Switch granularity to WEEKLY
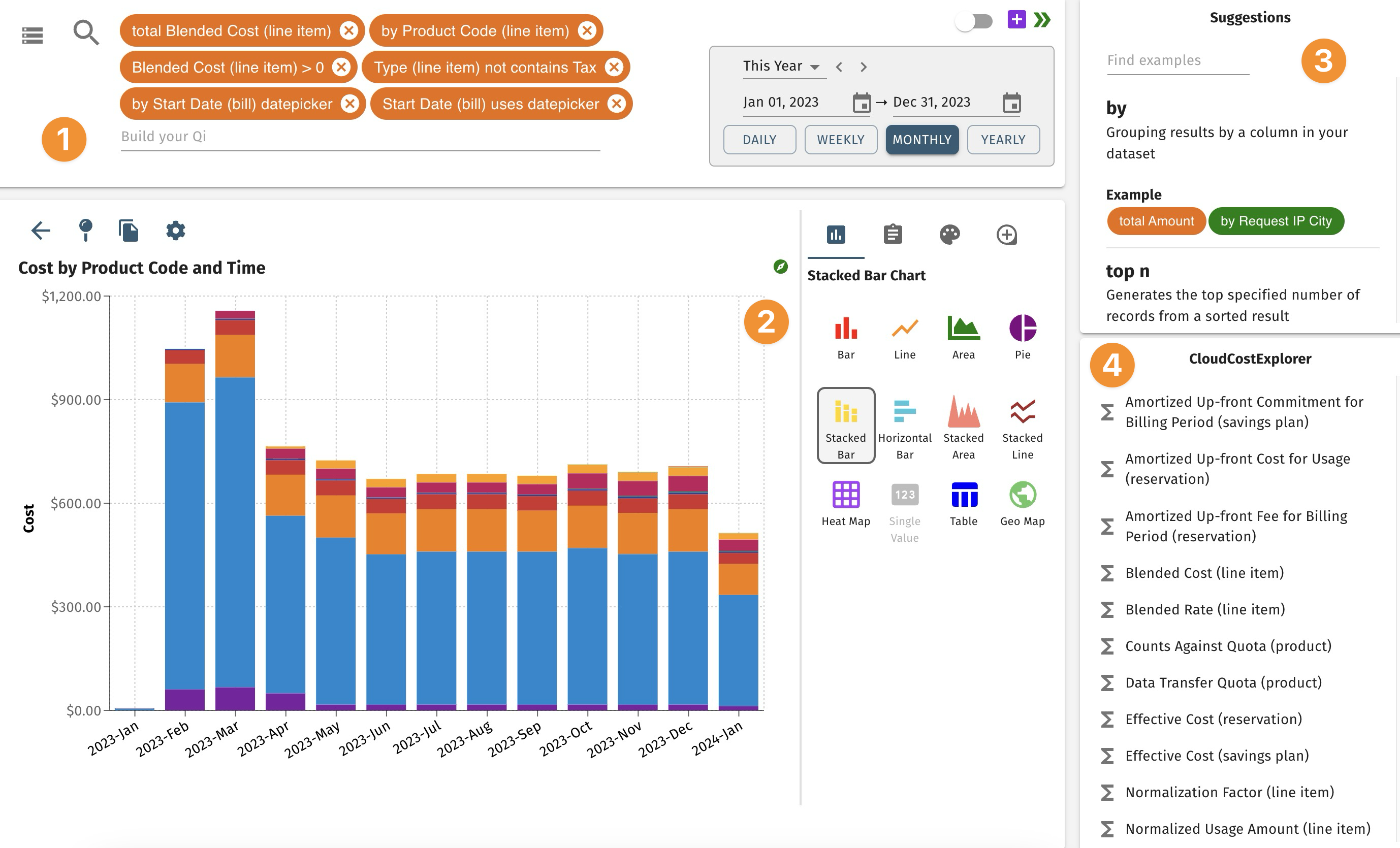 tap(840, 140)
